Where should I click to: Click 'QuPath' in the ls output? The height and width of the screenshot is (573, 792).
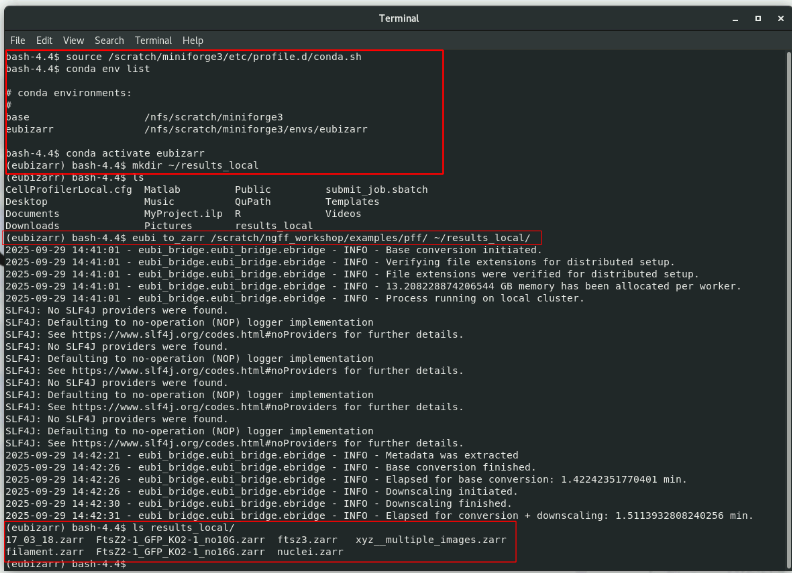tap(253, 202)
